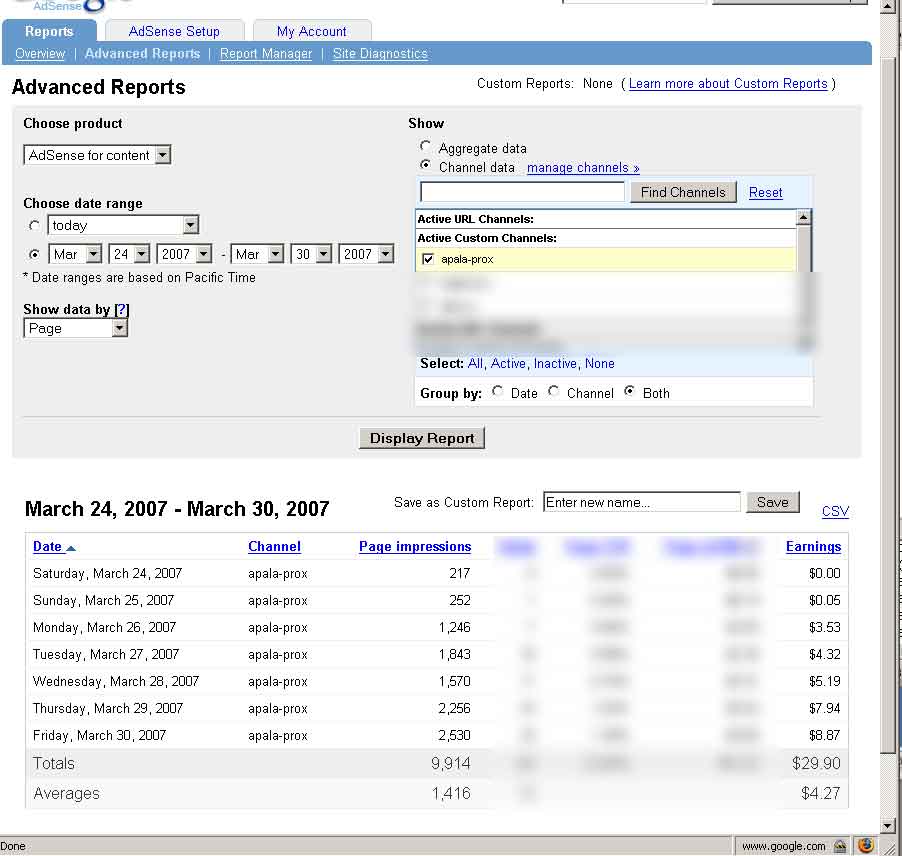902x856 pixels.
Task: Open Learn more about Custom Reports link
Action: tap(728, 84)
